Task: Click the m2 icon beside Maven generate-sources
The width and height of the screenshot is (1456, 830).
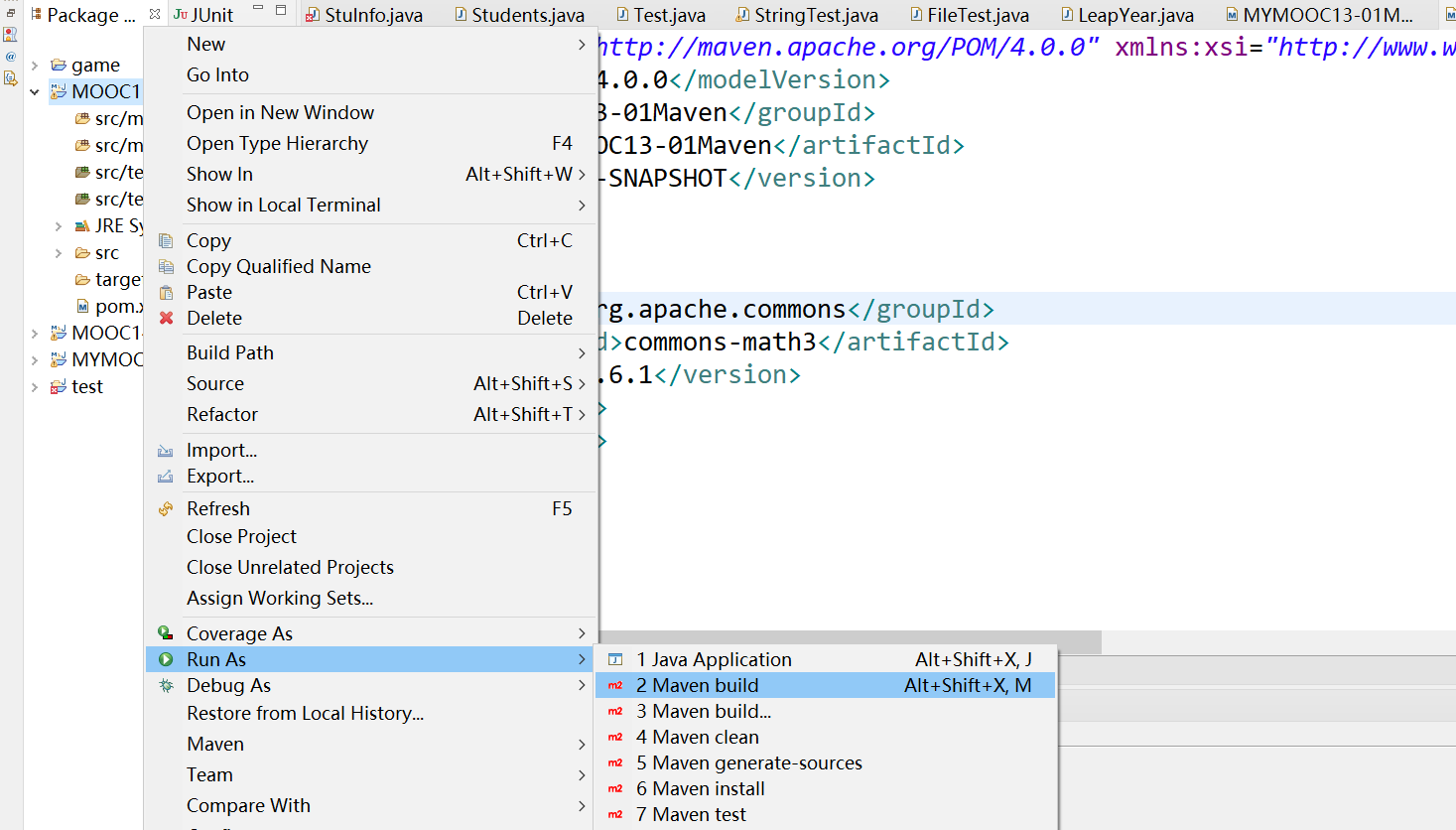Action: pos(615,762)
